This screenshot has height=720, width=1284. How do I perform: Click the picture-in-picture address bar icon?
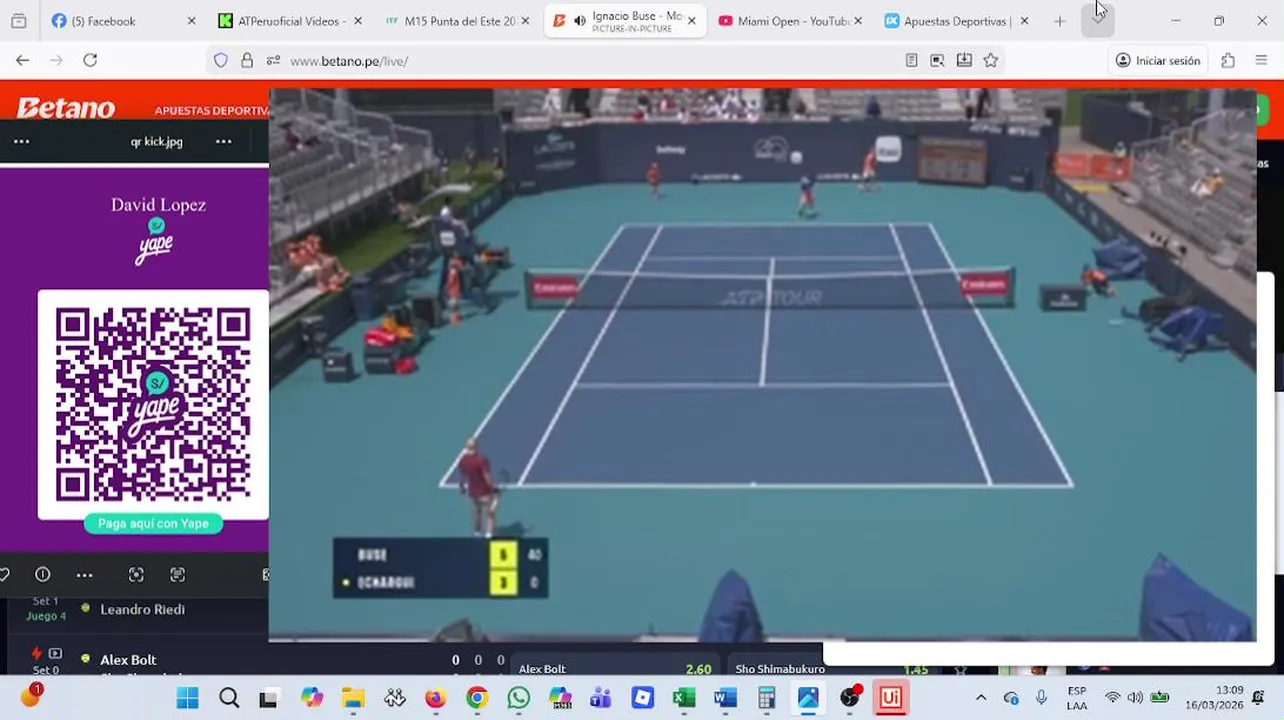click(x=937, y=61)
